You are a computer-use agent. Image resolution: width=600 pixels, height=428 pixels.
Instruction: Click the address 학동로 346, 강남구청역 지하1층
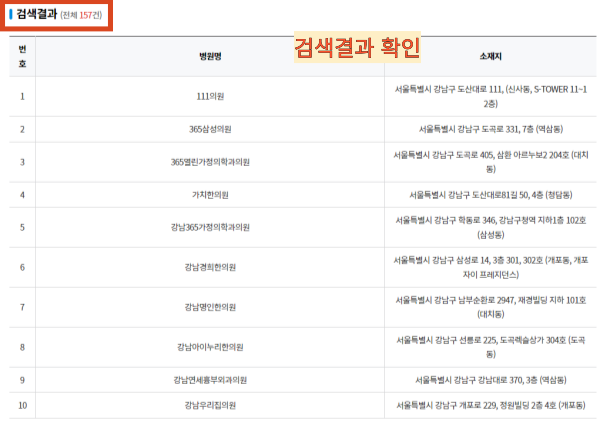click(x=491, y=228)
